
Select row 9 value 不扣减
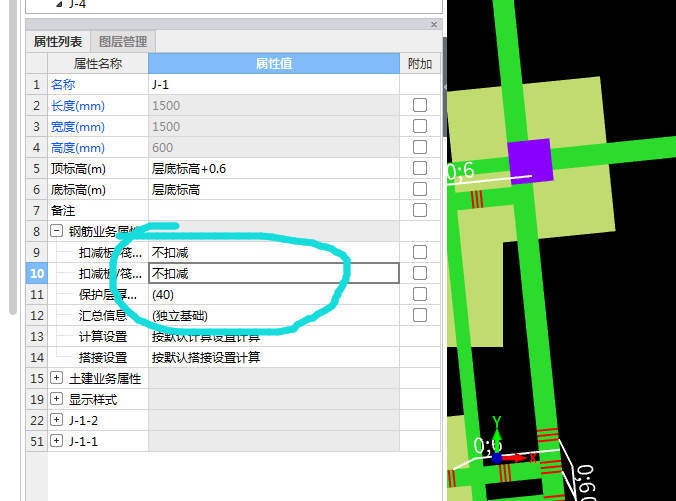274,253
